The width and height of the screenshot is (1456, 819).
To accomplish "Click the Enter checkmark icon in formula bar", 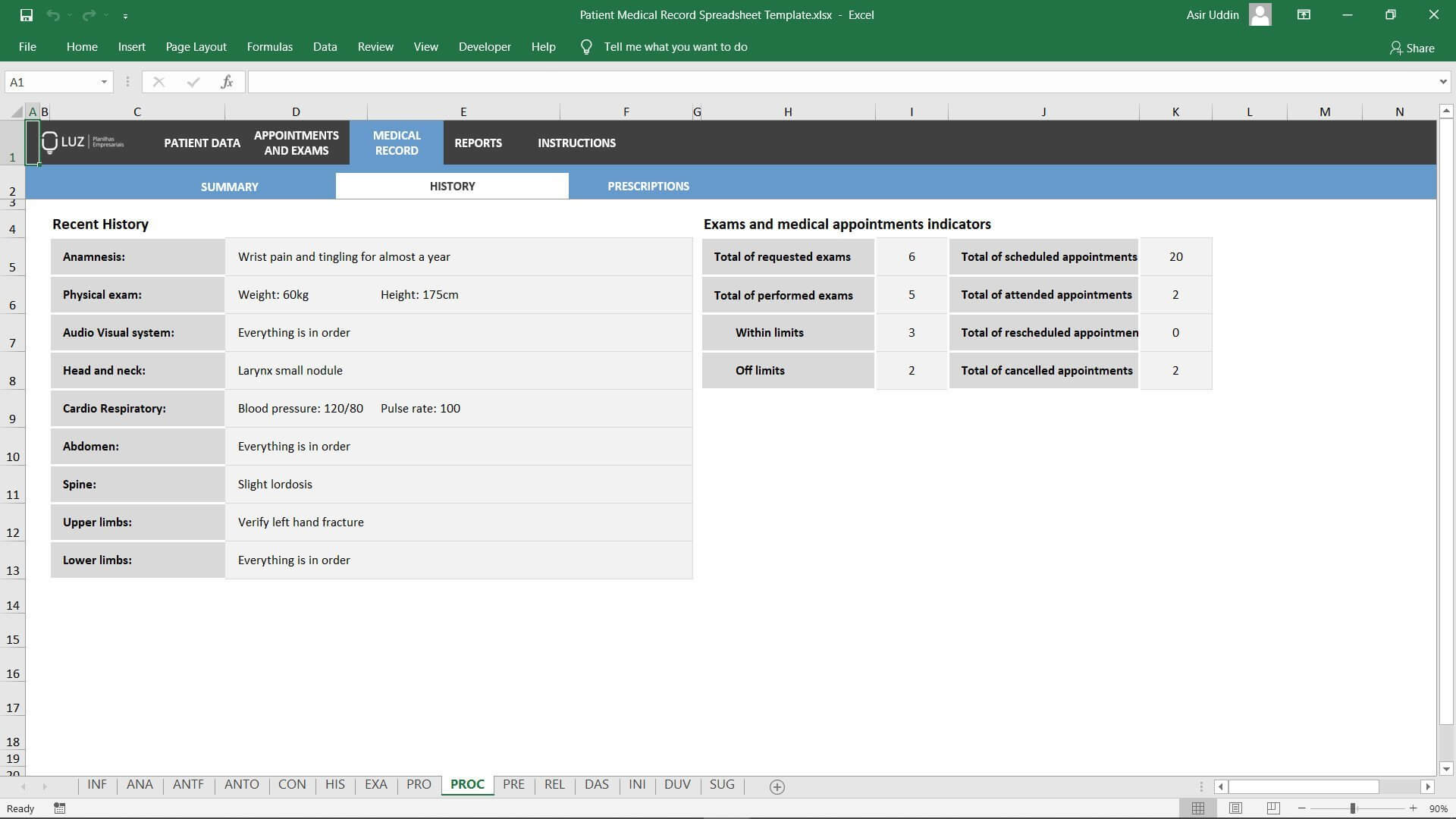I will coord(193,82).
